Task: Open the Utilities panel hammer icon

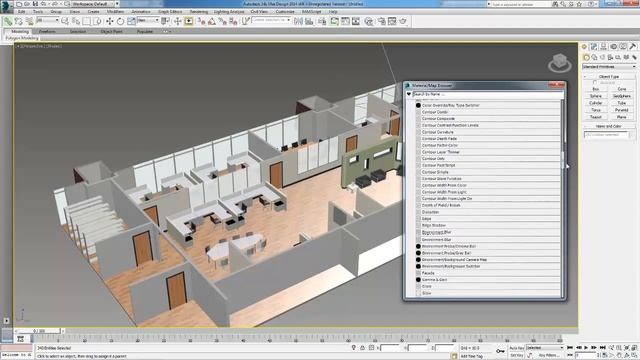Action: [633, 47]
